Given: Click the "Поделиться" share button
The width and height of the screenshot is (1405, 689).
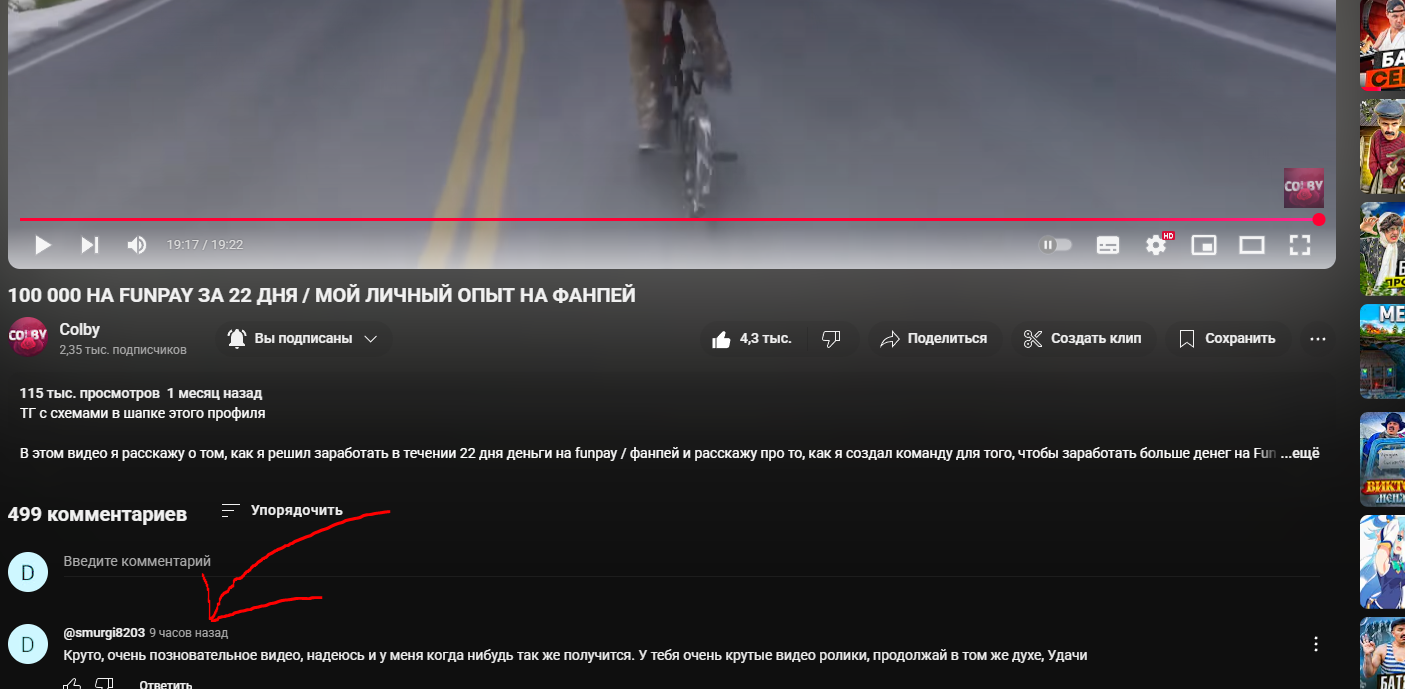Looking at the screenshot, I should [933, 339].
